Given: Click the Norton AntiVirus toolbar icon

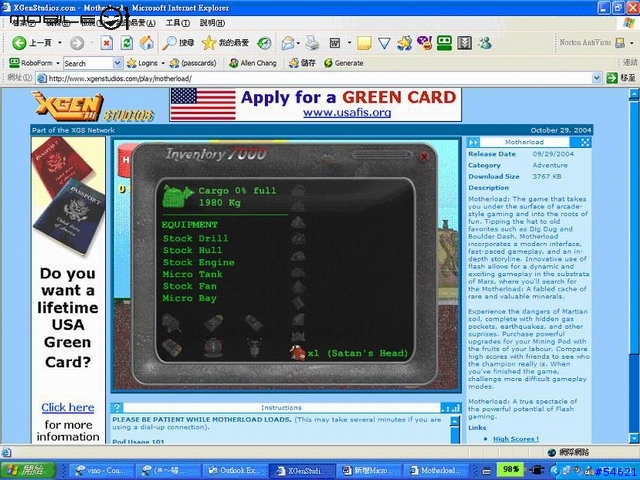Looking at the screenshot, I should click(620, 42).
